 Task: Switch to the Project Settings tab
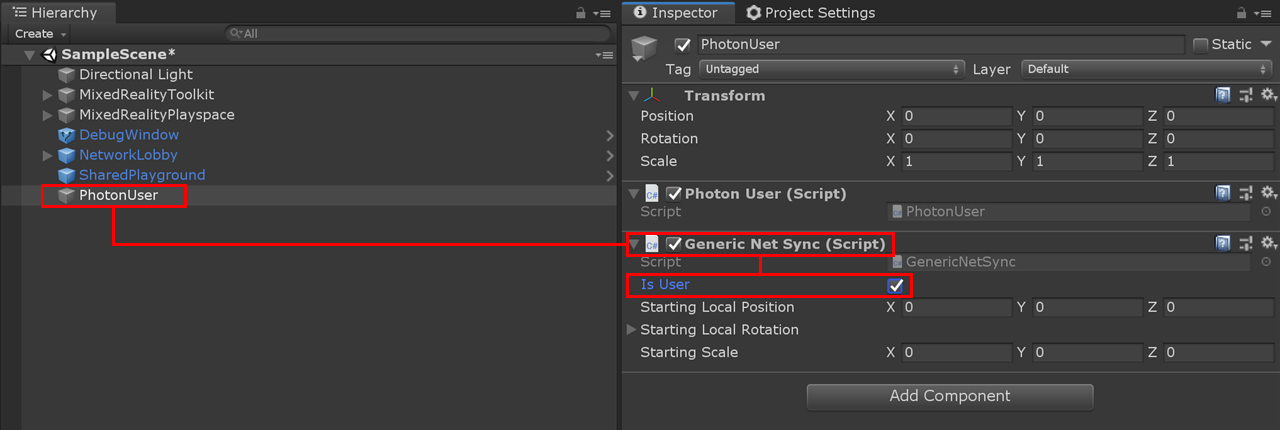point(811,13)
